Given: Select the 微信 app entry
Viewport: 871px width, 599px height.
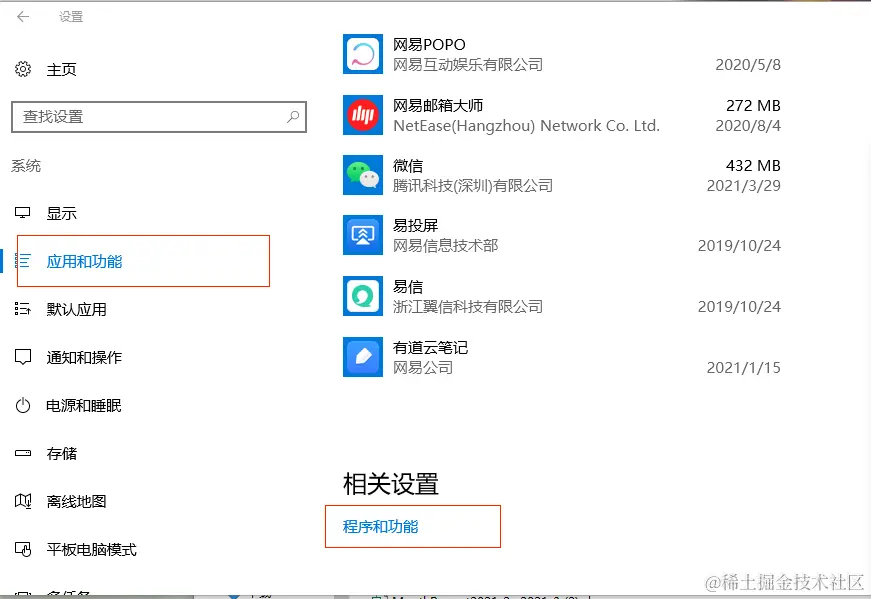Looking at the screenshot, I should pos(562,175).
